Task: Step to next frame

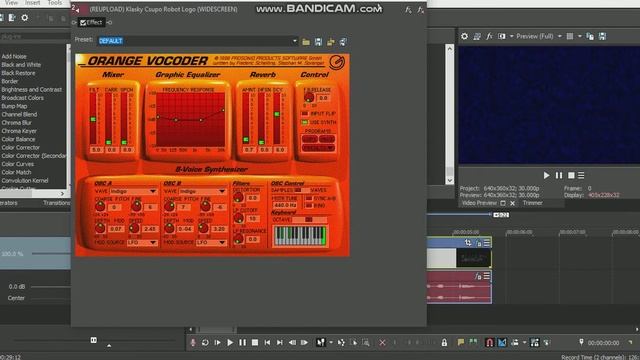Action: [x=304, y=342]
